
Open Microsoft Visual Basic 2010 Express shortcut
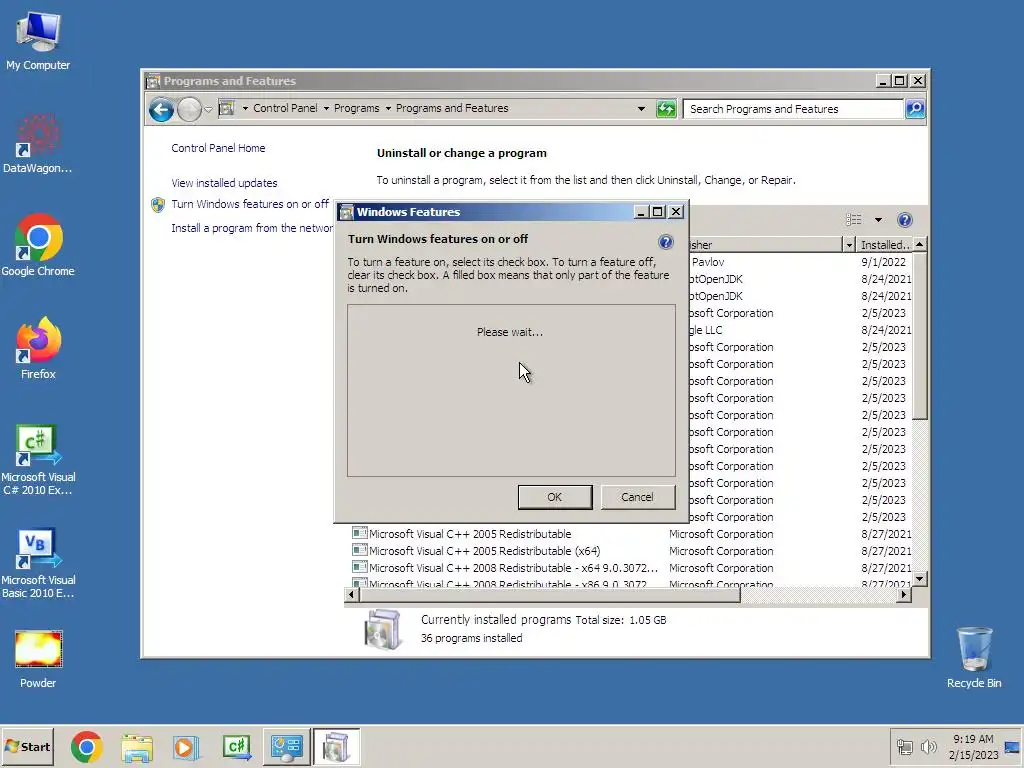(x=38, y=563)
